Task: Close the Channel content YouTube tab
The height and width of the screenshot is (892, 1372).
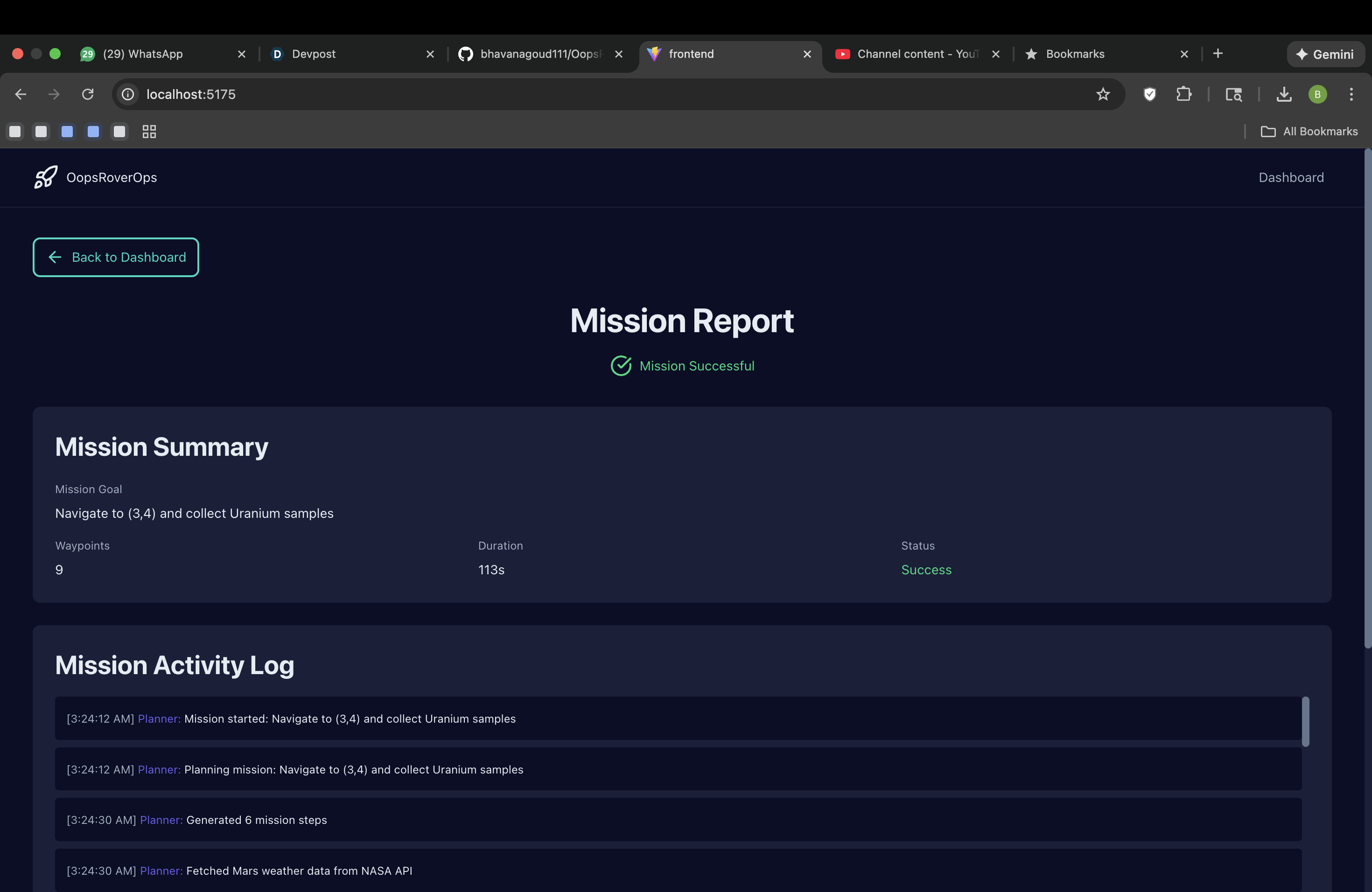Action: 995,54
